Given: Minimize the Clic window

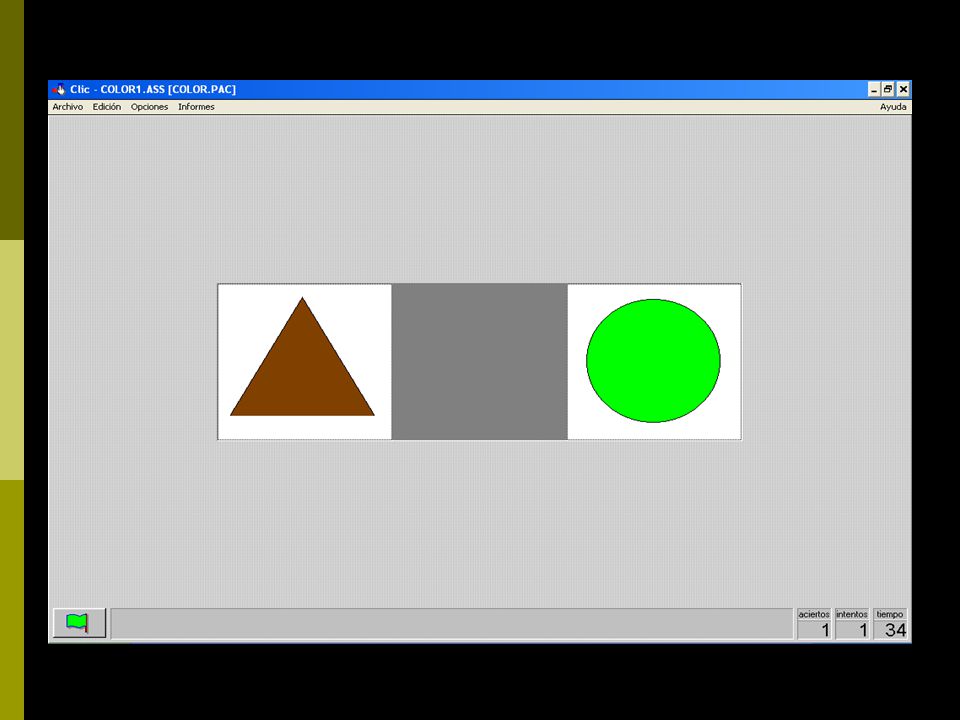Looking at the screenshot, I should 874,89.
